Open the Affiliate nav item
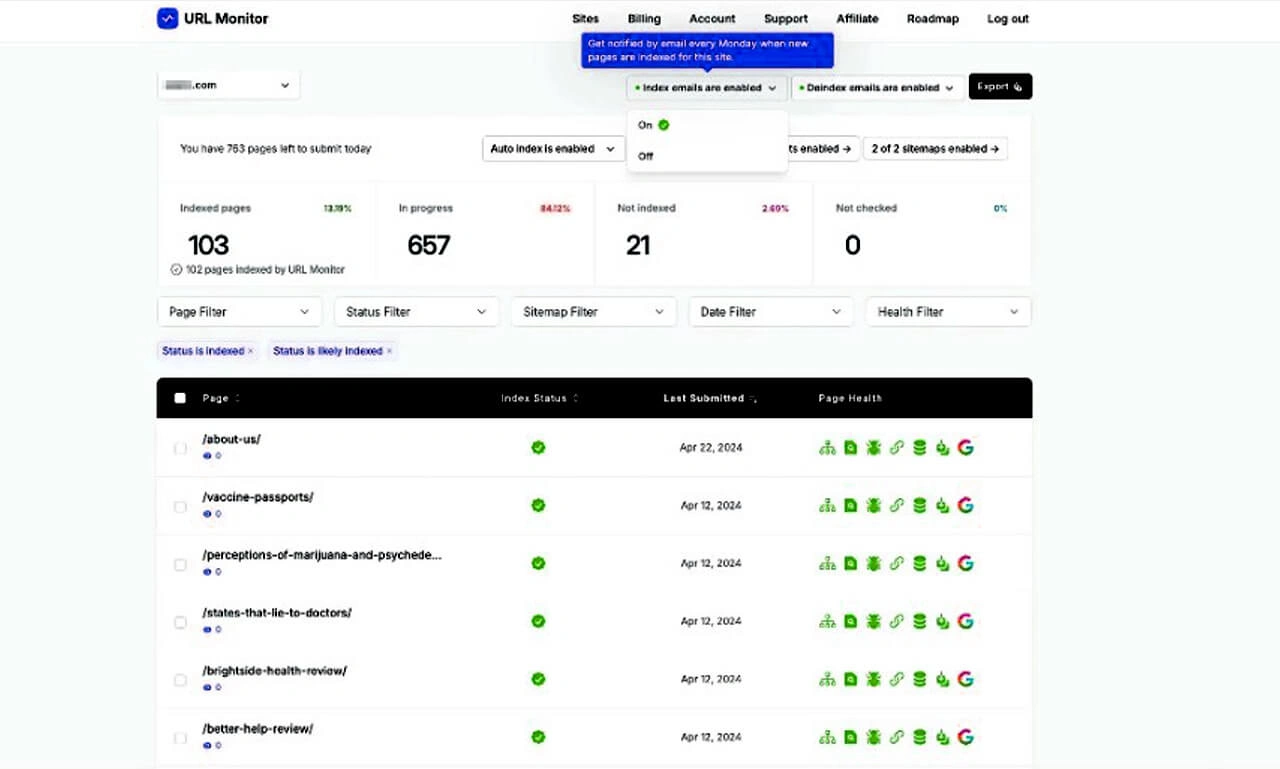The image size is (1280, 769). tap(857, 19)
